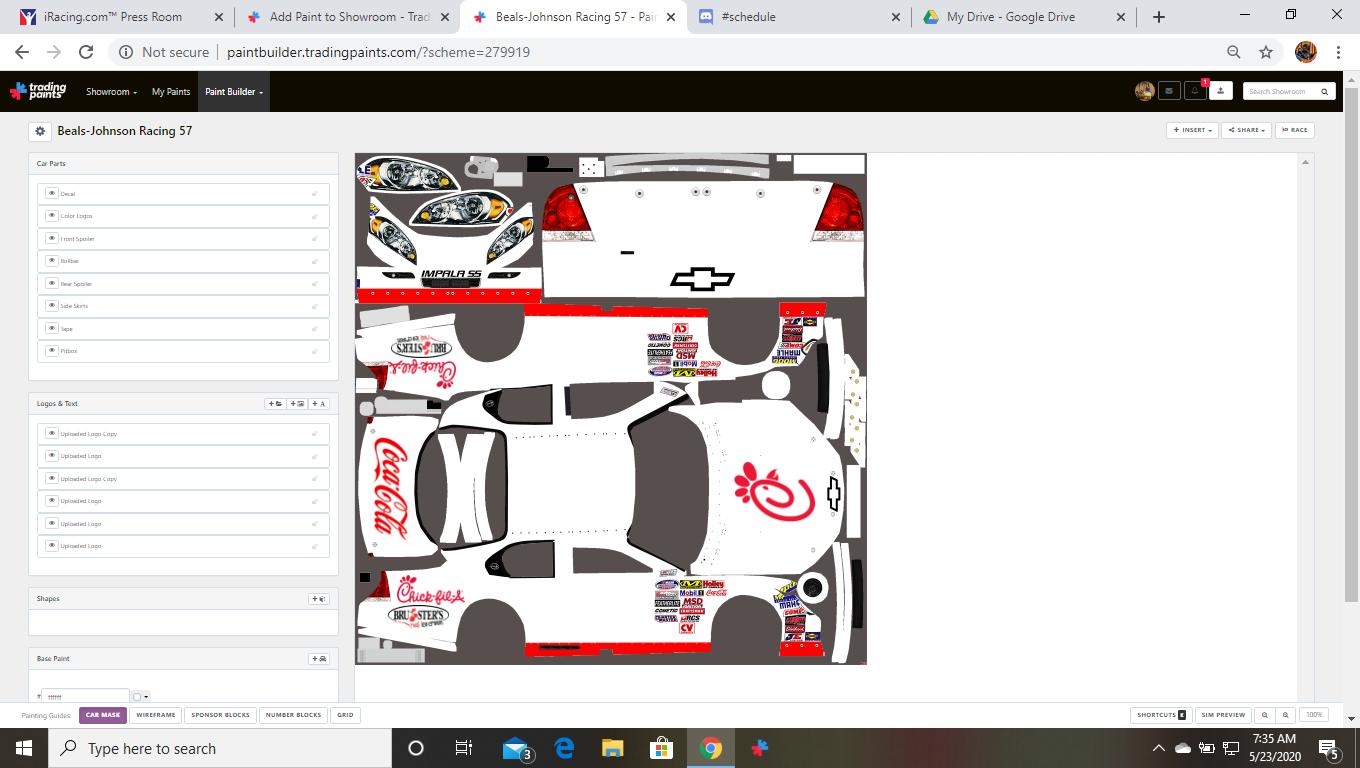Open the My Paints menu item
Screen dimensions: 1360x768
tap(170, 91)
